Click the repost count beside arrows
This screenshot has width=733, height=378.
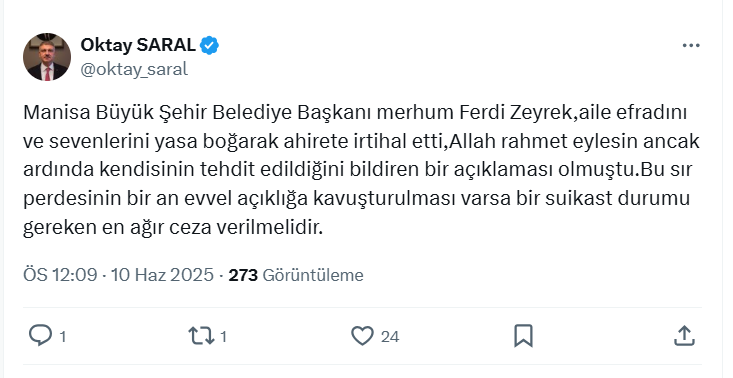coord(223,337)
